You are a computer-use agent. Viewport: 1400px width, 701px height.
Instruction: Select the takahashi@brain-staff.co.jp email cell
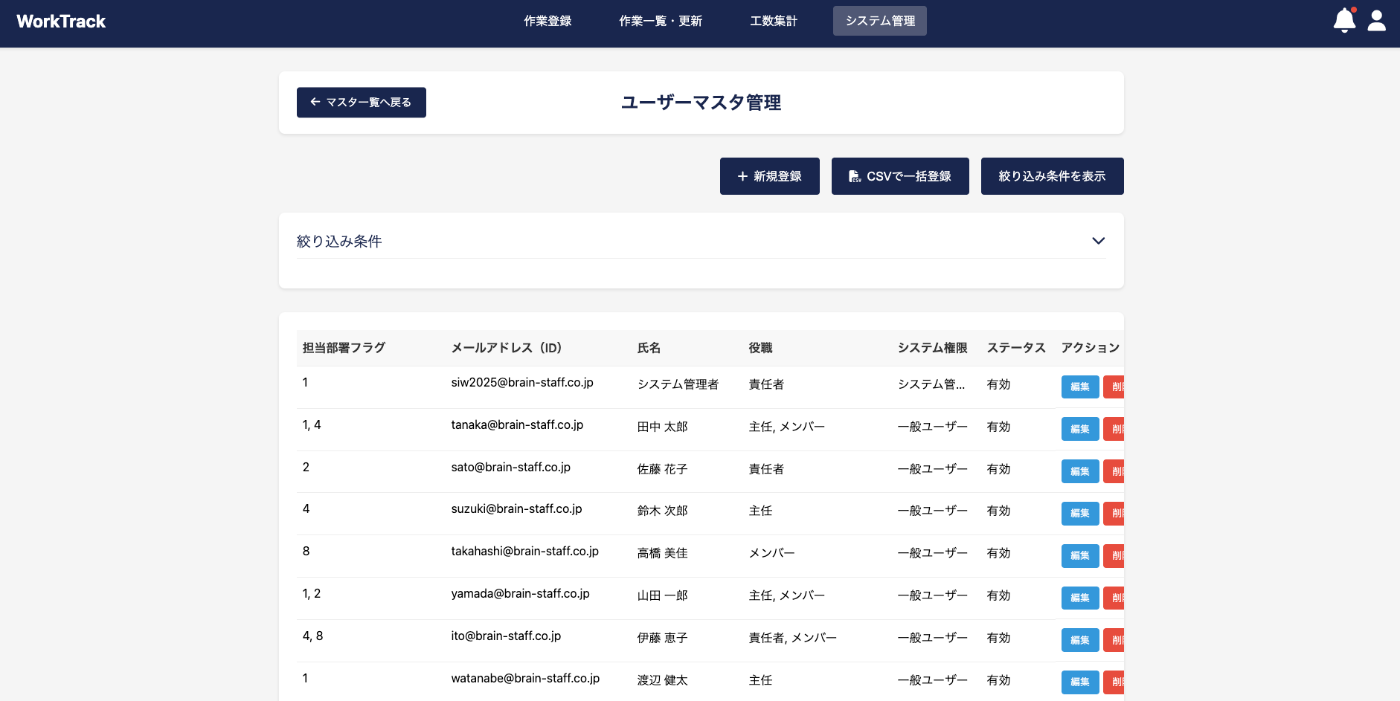coord(525,551)
